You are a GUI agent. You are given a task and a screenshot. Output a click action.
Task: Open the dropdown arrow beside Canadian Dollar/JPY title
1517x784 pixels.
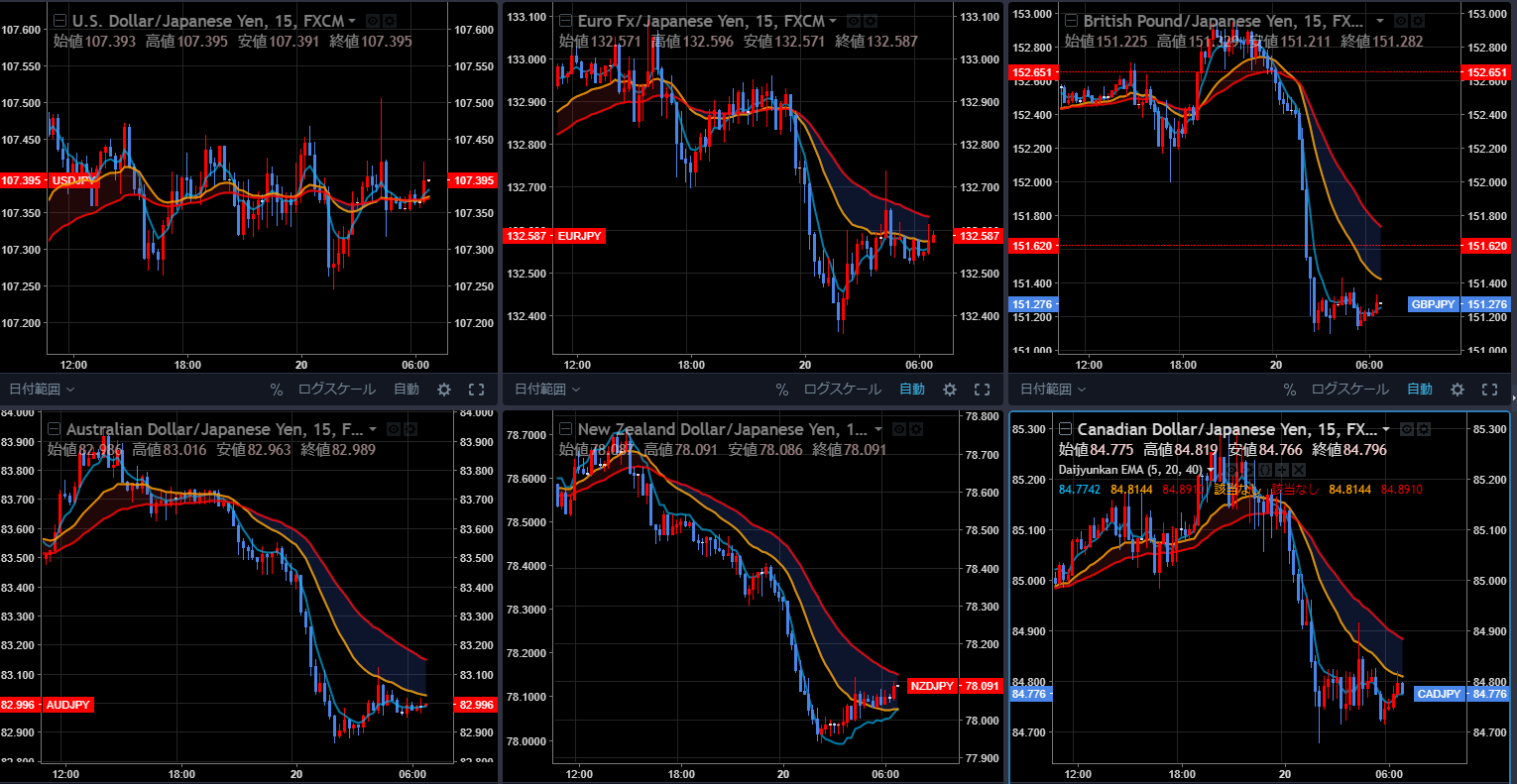click(1386, 429)
